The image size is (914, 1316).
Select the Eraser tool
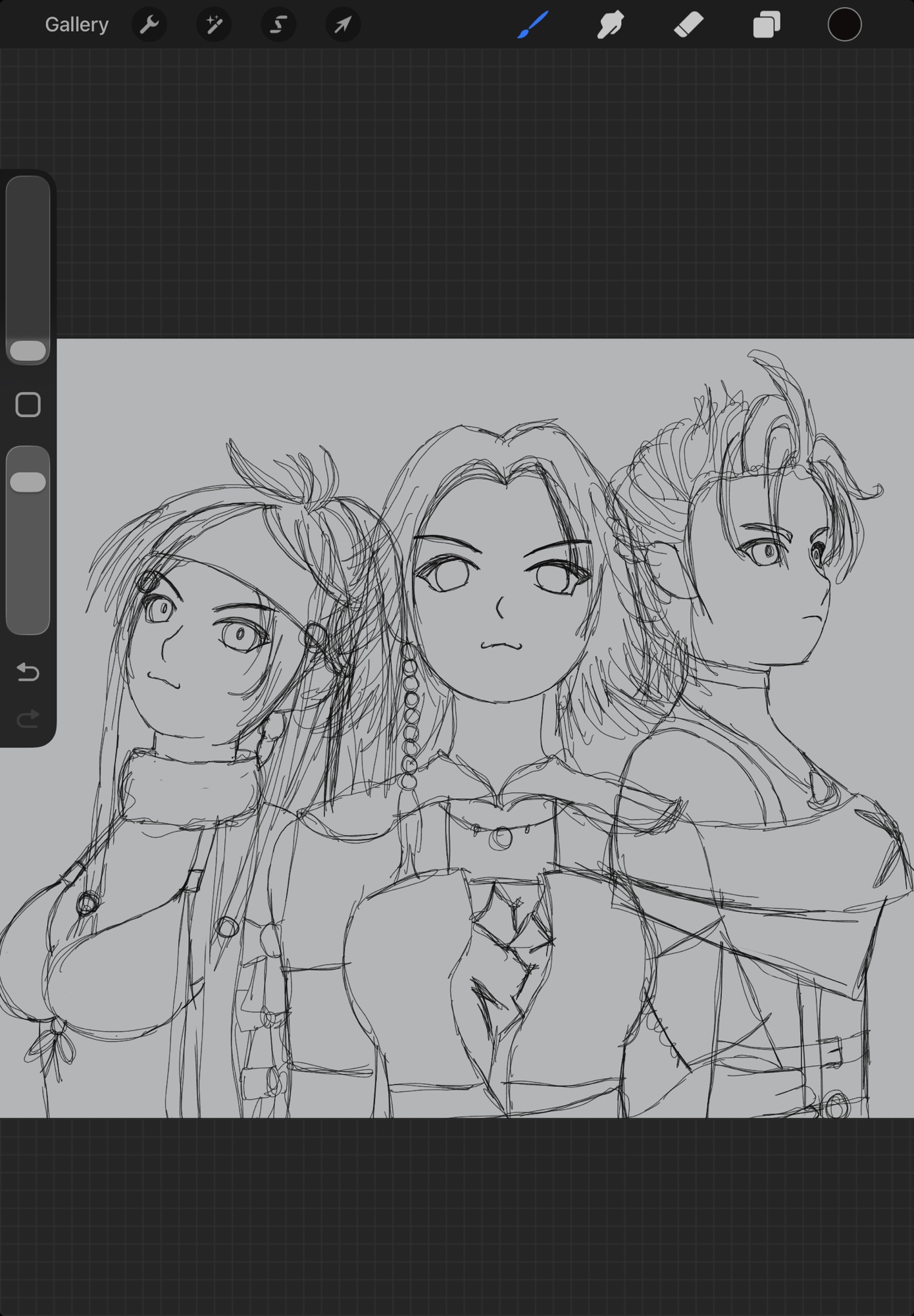pos(688,25)
